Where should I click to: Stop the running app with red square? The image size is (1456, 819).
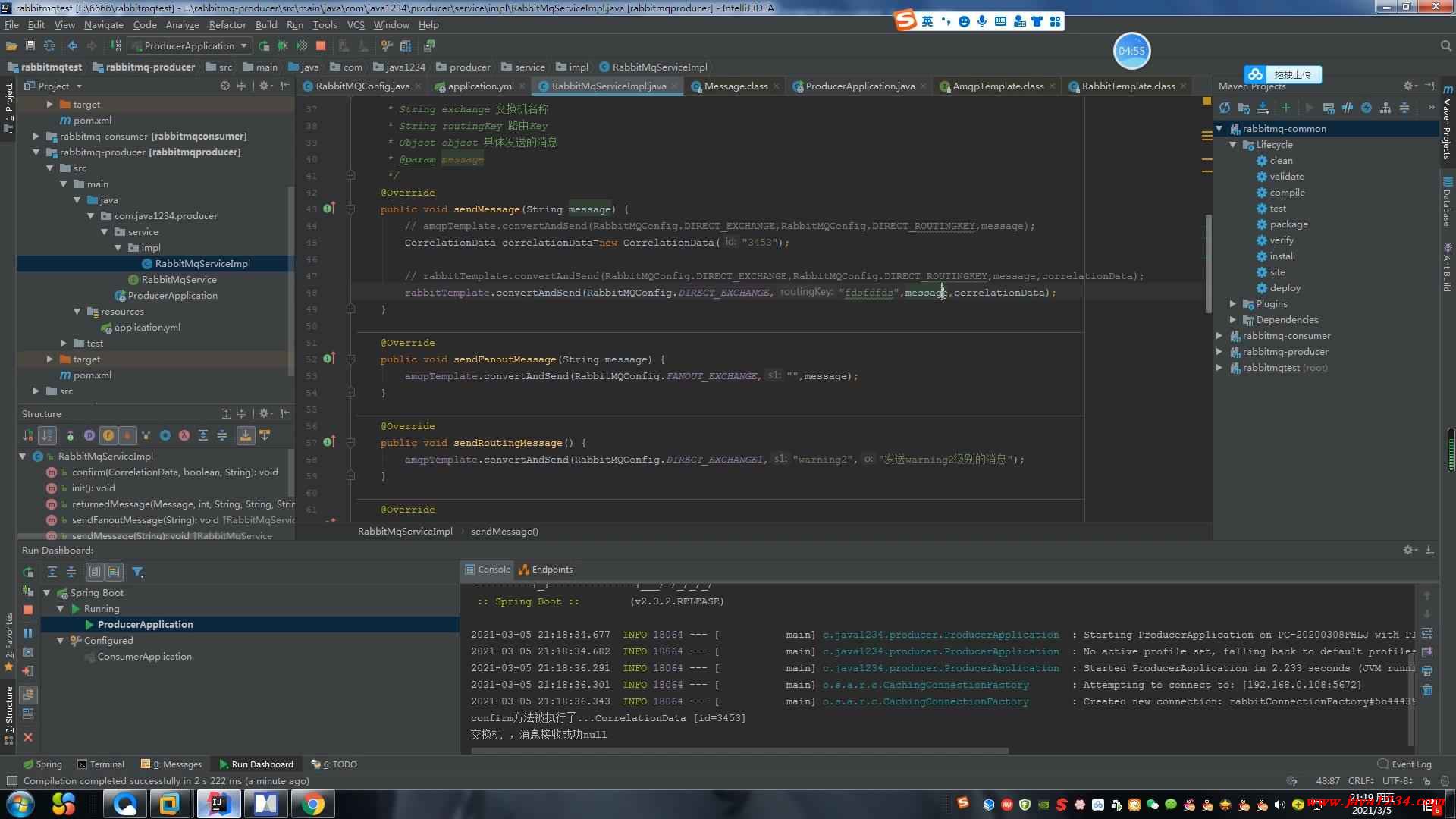(x=321, y=45)
